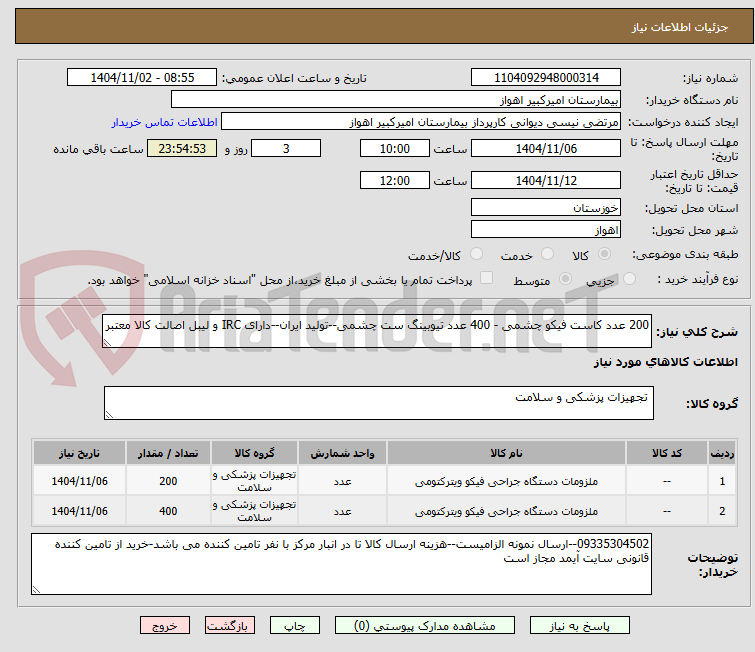Click quantity cell 200 in row 1
The height and width of the screenshot is (652, 755).
(168, 481)
